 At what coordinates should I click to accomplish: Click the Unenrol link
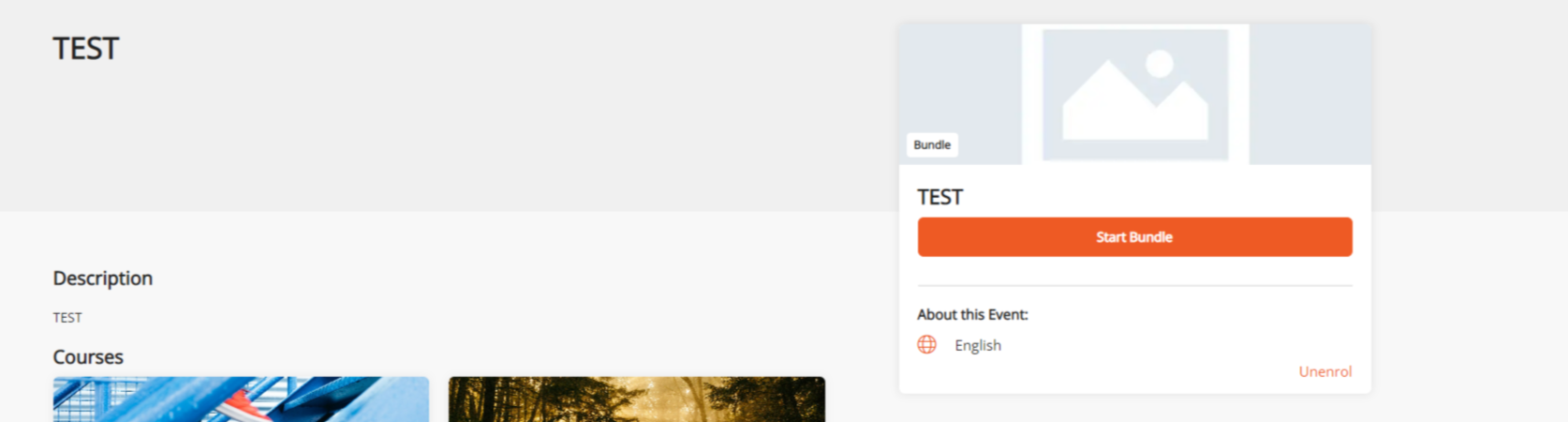[1324, 371]
